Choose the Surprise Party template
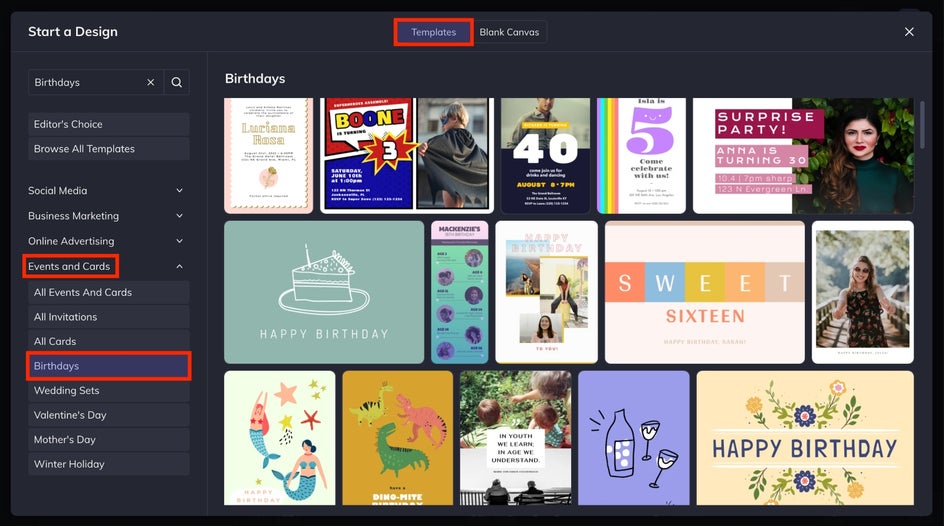Screen dimensions: 944x526 803,155
